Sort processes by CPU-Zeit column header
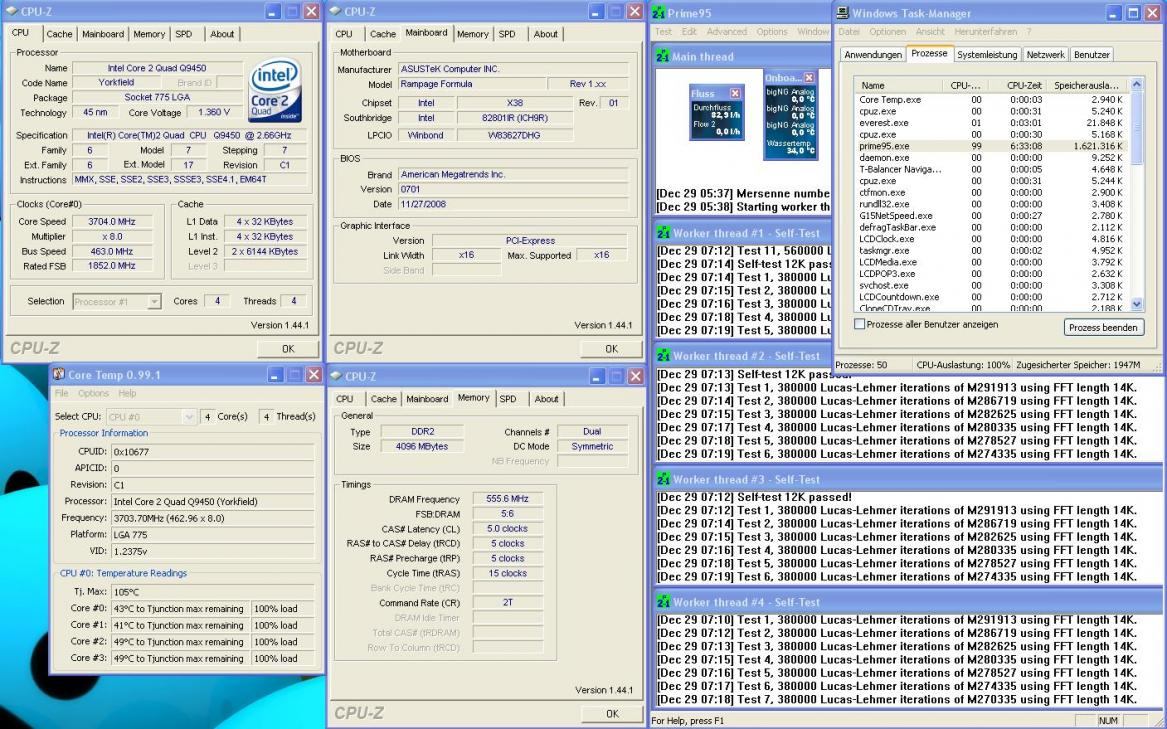The height and width of the screenshot is (729, 1167). (1016, 86)
